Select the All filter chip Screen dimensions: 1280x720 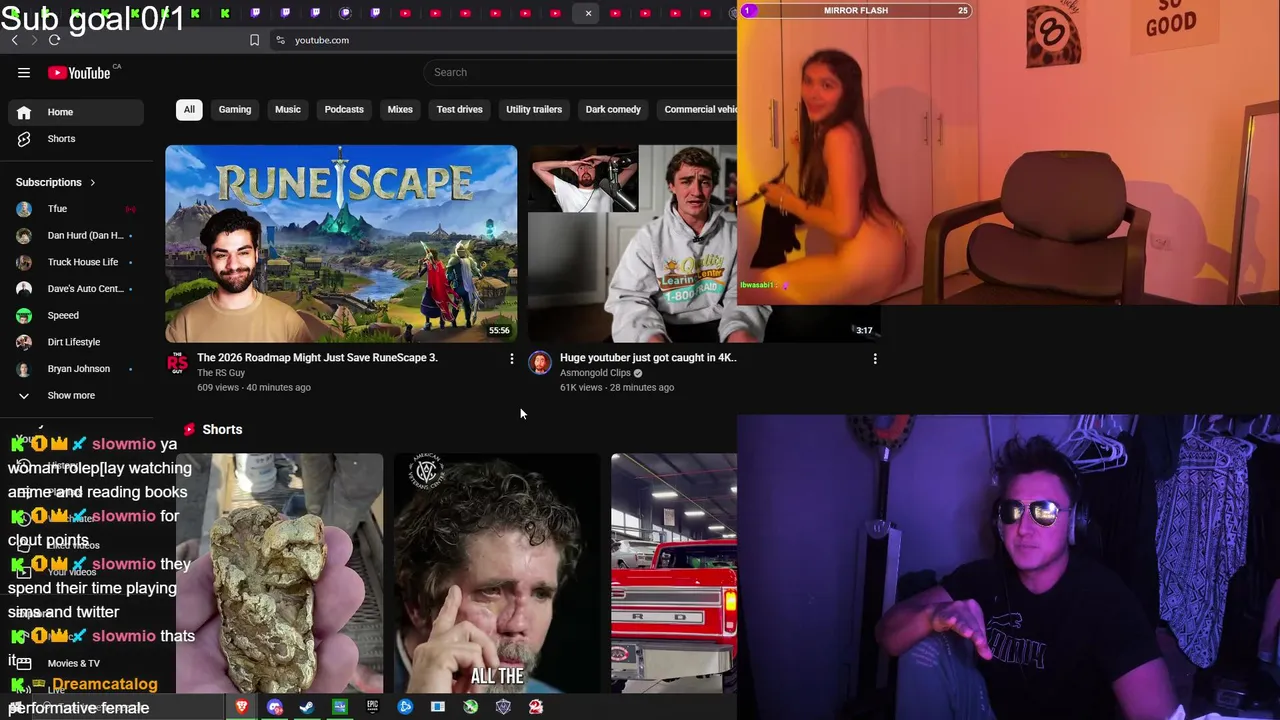coord(189,109)
